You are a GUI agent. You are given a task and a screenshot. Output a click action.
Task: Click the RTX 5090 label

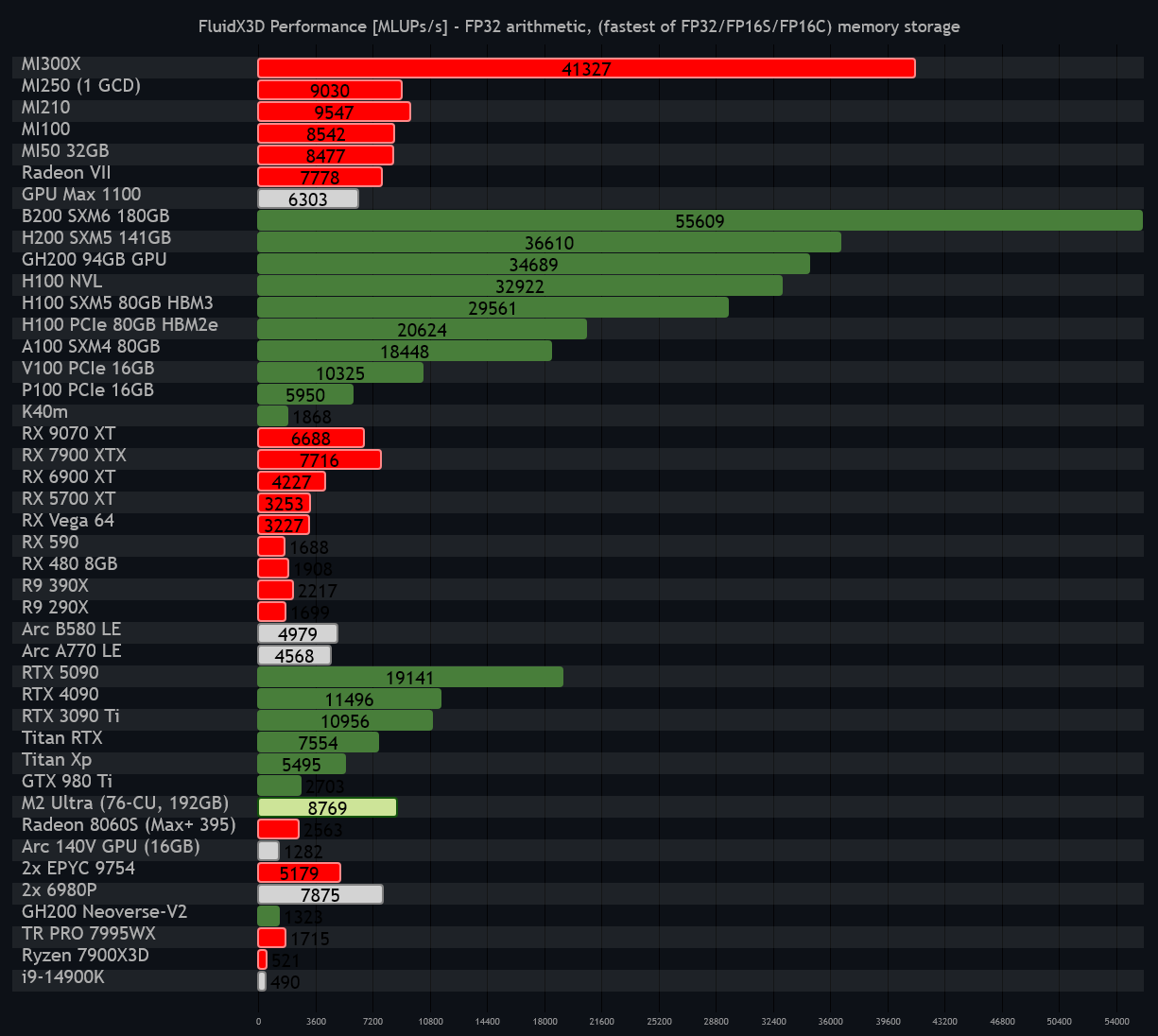60,673
